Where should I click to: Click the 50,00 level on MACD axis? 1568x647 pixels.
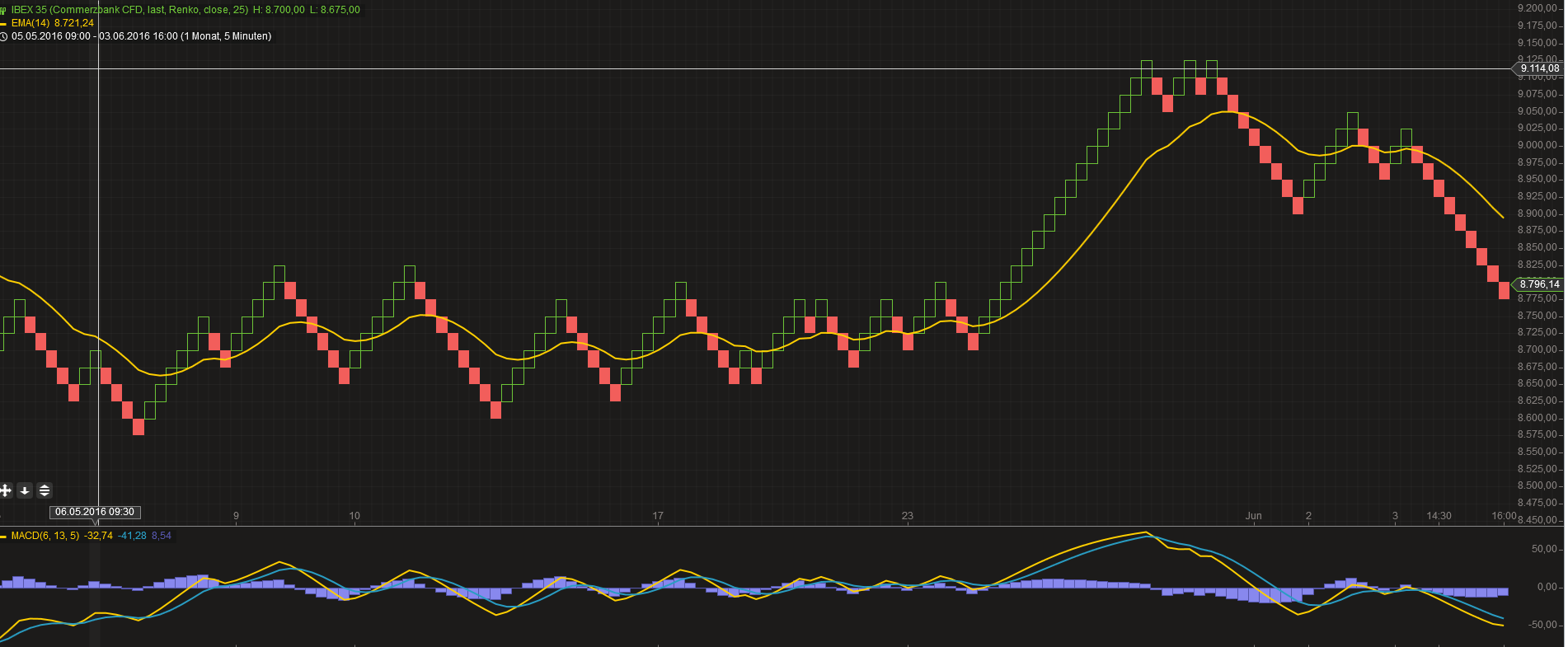click(x=1544, y=549)
